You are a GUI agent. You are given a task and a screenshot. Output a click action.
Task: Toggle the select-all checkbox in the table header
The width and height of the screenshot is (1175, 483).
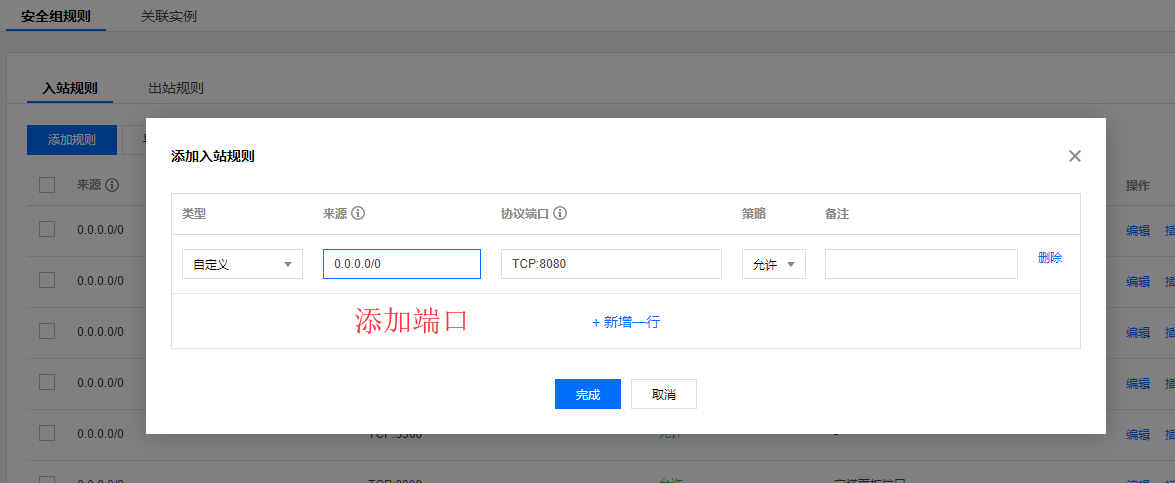tap(47, 185)
